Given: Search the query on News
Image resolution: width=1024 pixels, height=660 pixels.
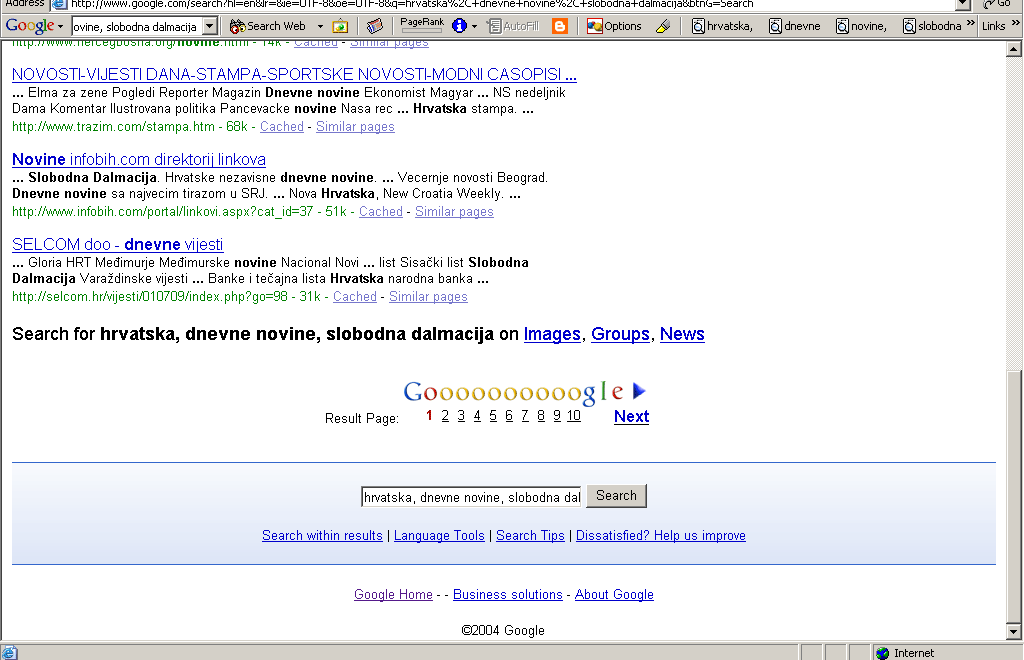Looking at the screenshot, I should point(682,334).
